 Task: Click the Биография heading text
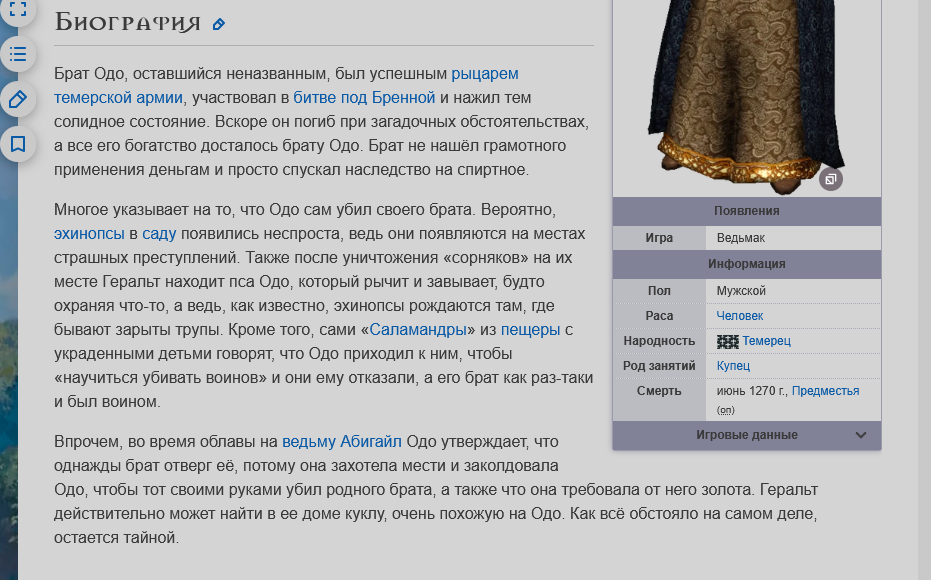128,23
